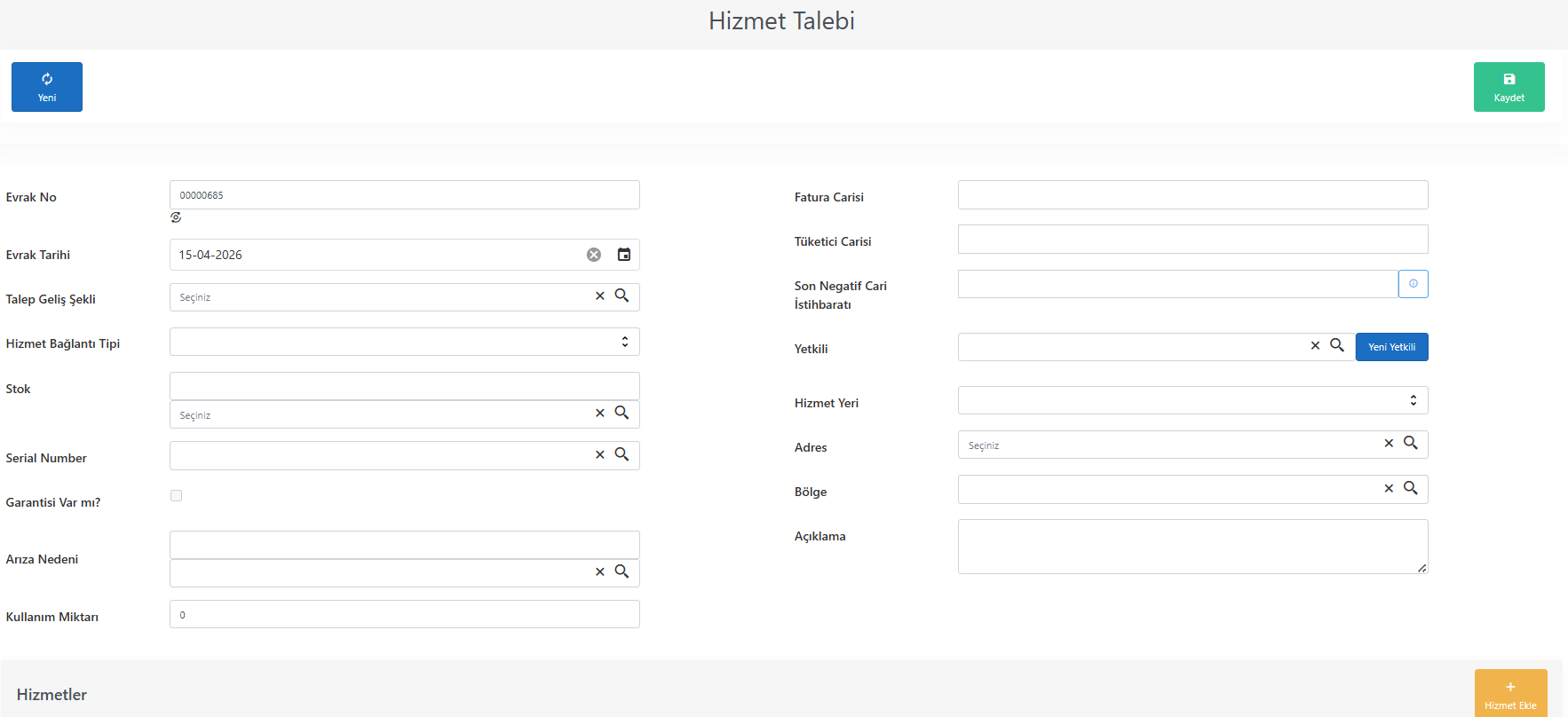Screen dimensions: 1568x717
Task: Search Stok using the magnifier icon
Action: 622,413
